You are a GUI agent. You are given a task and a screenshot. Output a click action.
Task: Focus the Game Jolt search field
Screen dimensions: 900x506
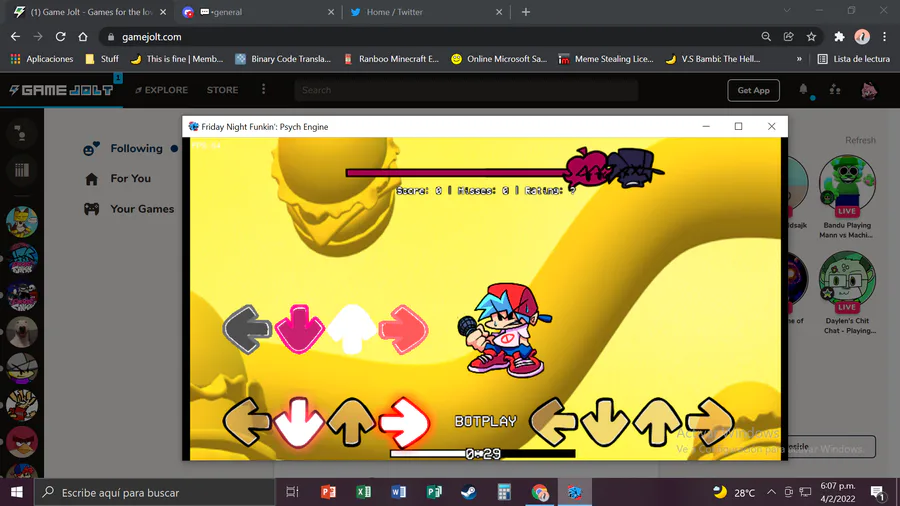pos(466,90)
